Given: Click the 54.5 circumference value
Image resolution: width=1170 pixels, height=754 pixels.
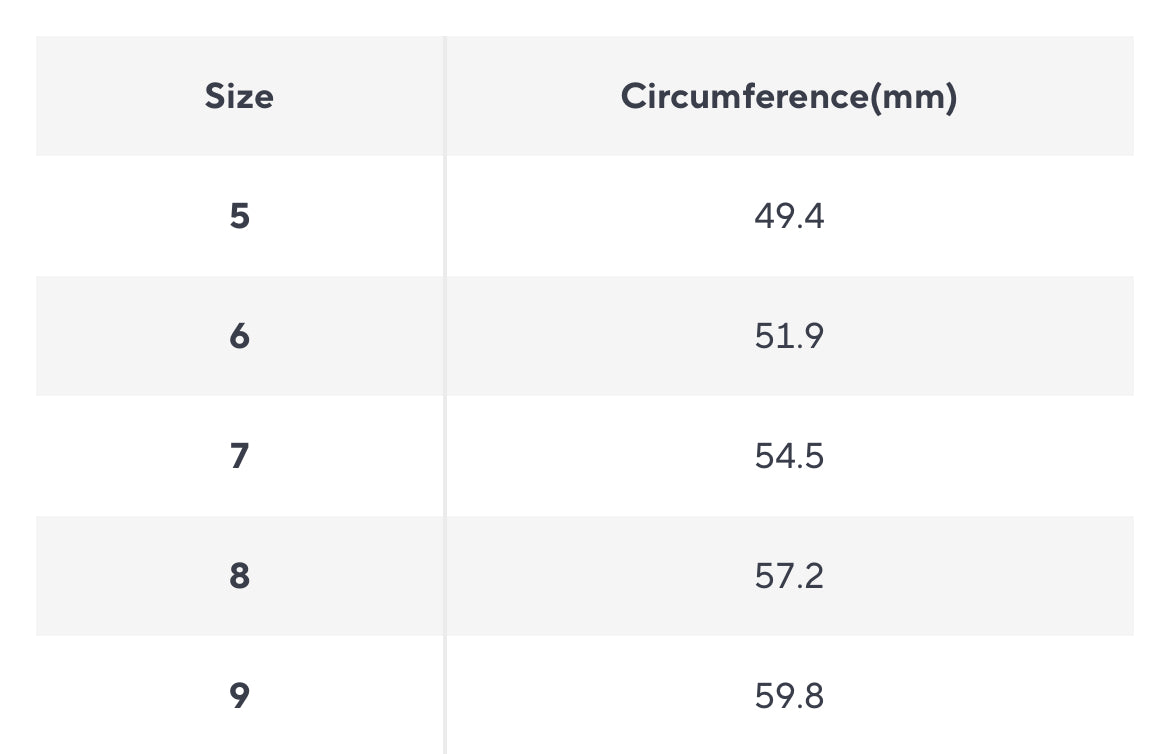Looking at the screenshot, I should tap(789, 456).
